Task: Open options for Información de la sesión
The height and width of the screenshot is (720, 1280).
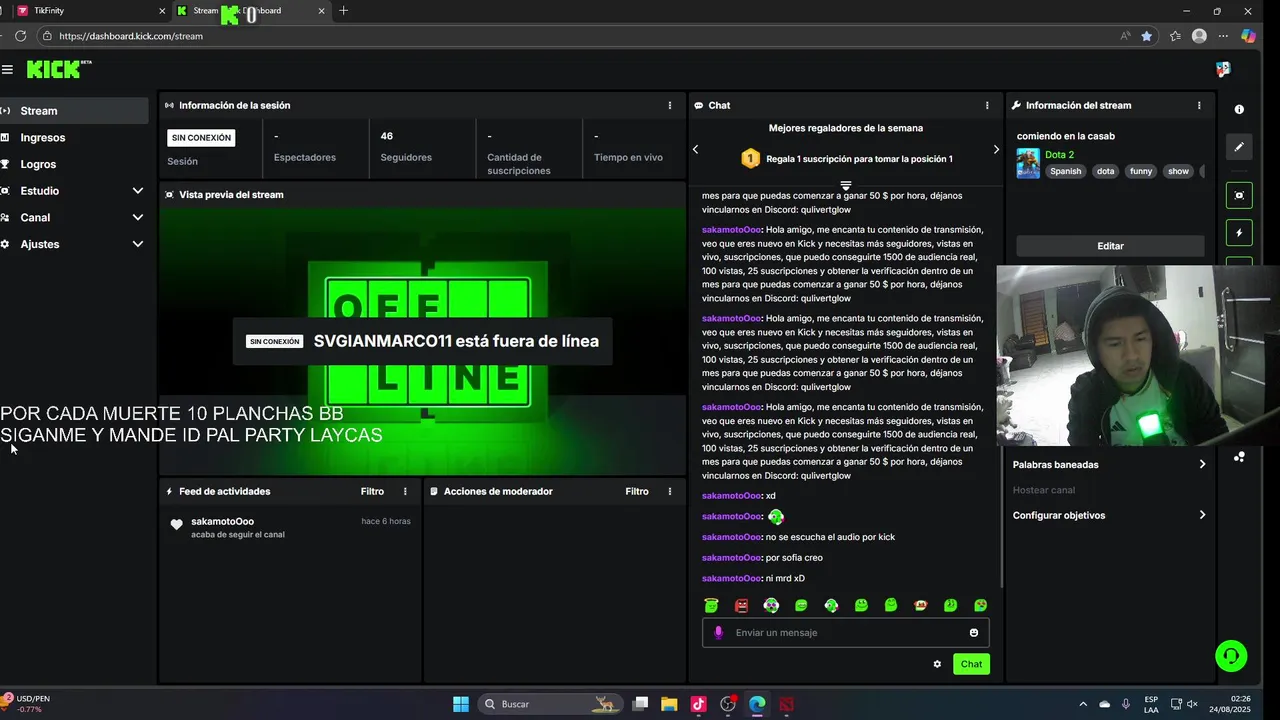Action: tap(670, 105)
